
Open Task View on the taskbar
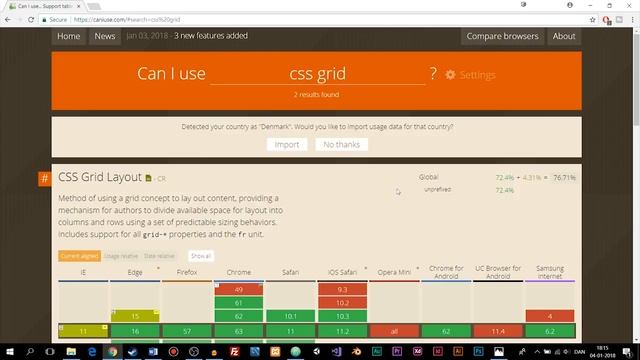[x=50, y=351]
